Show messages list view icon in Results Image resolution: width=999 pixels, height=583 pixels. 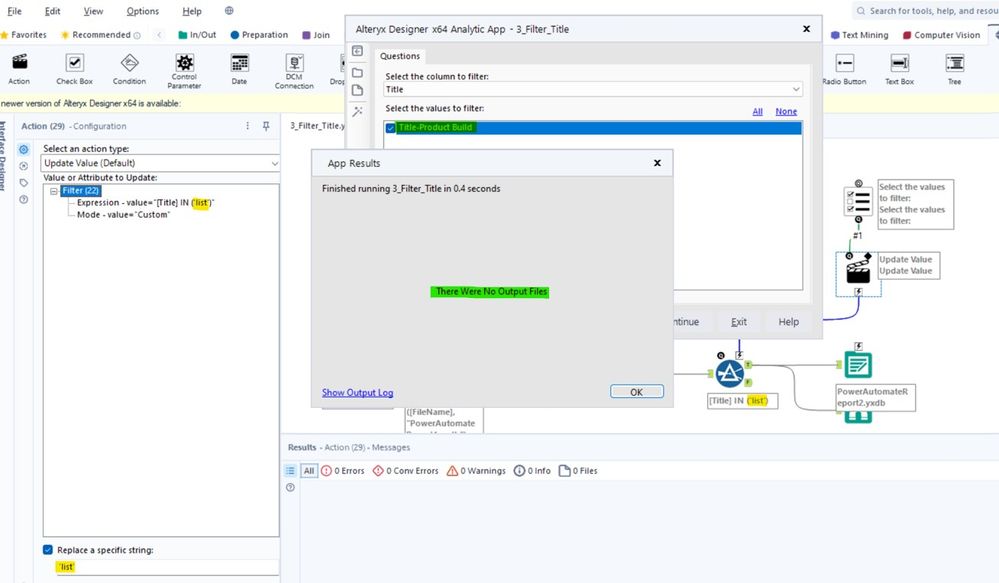coord(291,471)
